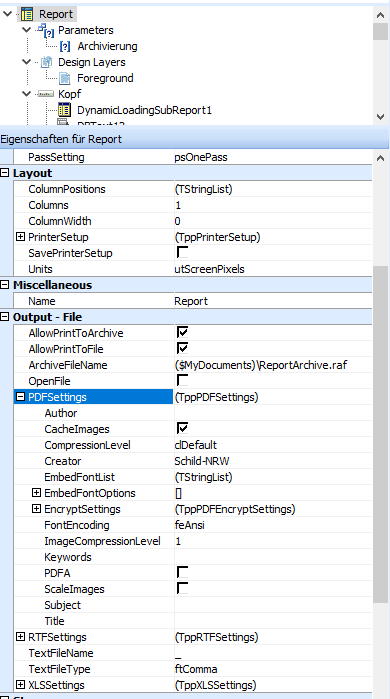The height and width of the screenshot is (699, 390).
Task: Collapse the PDFSettings property
Action: [20, 397]
